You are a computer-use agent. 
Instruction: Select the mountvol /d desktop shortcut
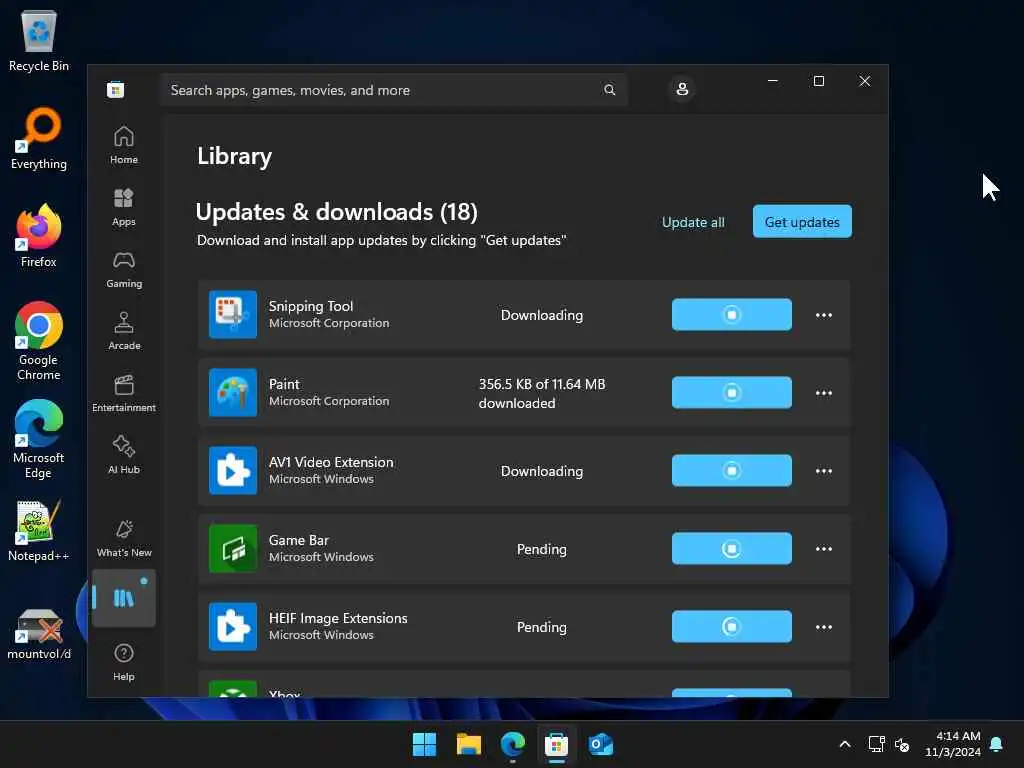39,633
